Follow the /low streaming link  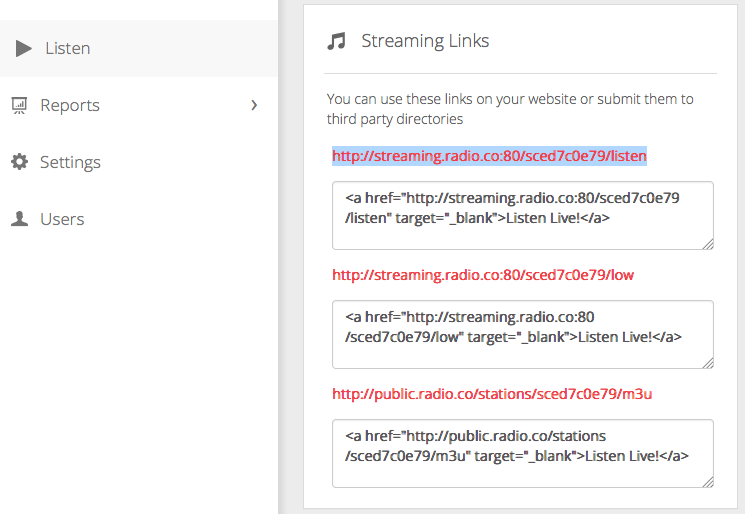(483, 275)
